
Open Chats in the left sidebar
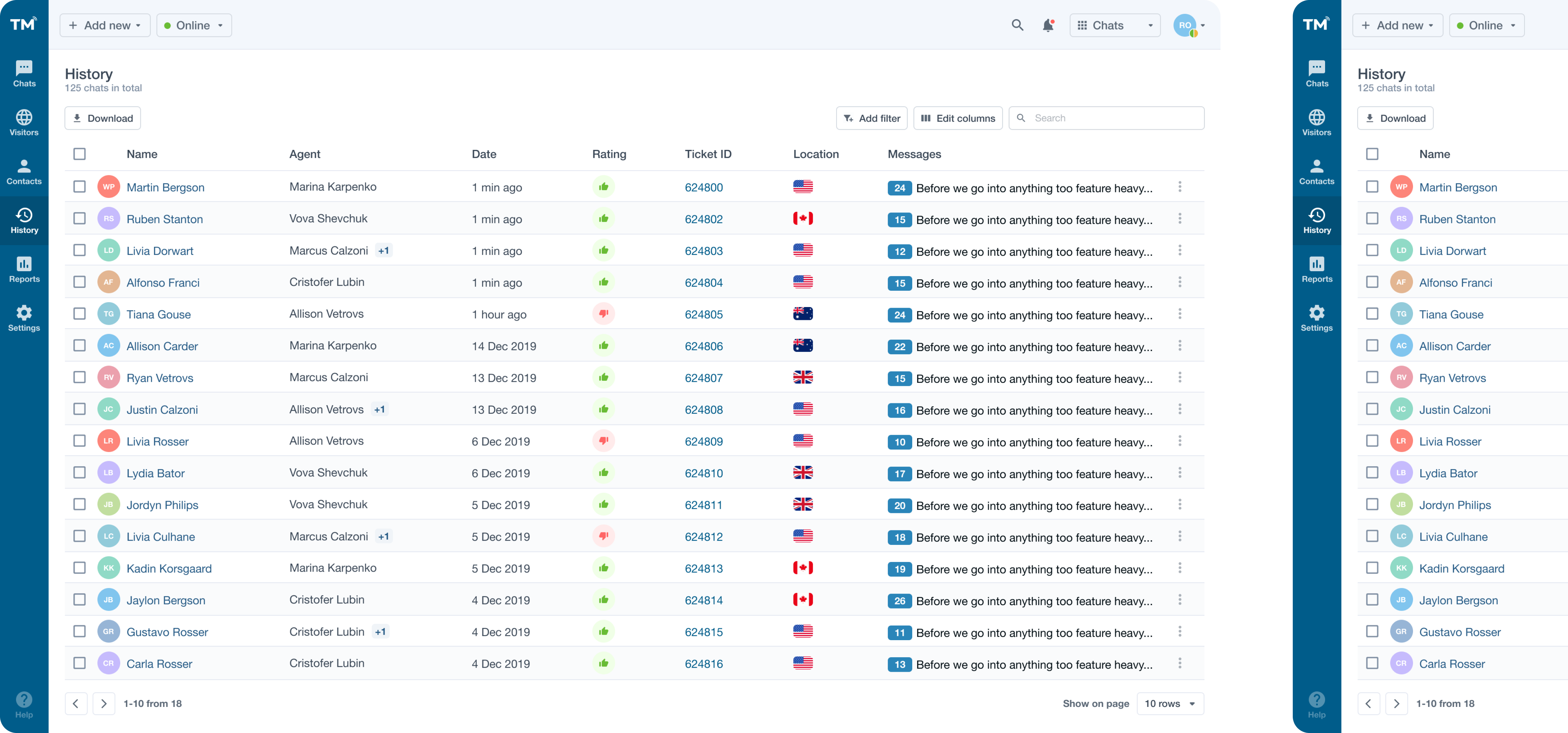pos(24,74)
